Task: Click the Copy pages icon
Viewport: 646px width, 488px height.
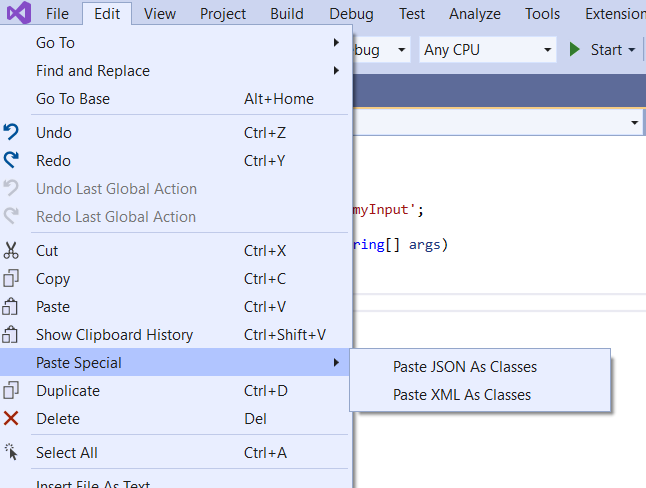Action: [11, 278]
